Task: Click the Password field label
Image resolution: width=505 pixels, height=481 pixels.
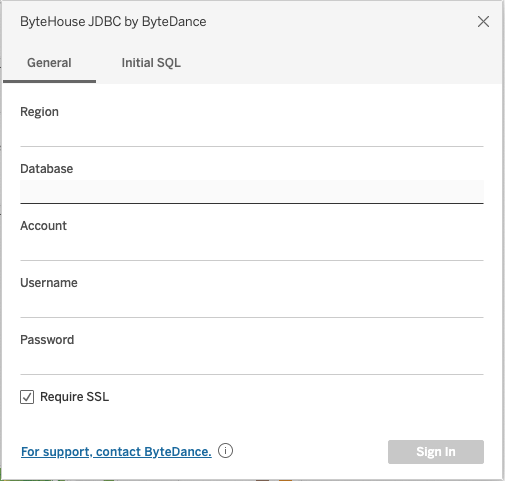Action: pos(47,340)
